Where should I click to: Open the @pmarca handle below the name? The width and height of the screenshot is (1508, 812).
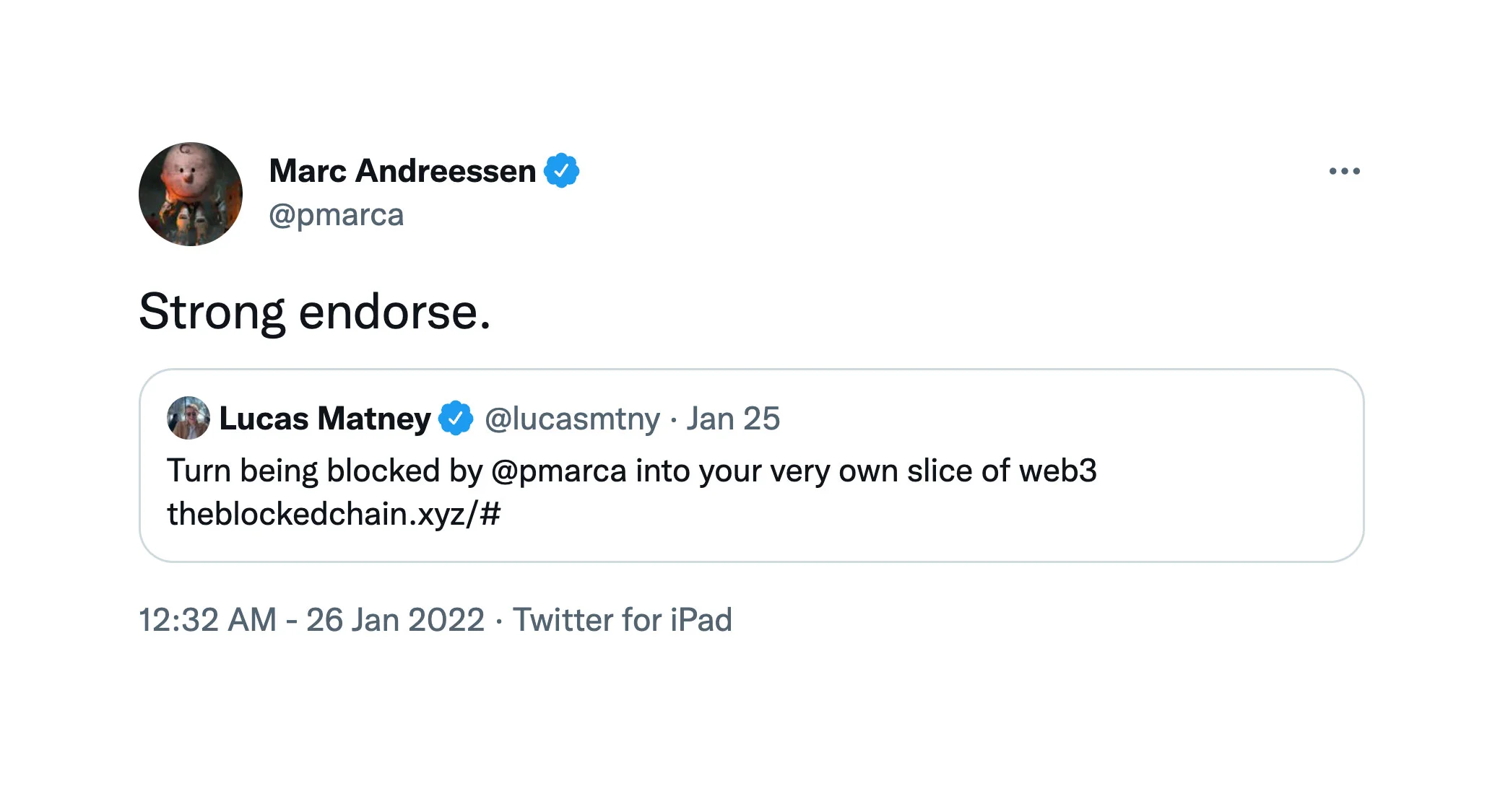coord(336,215)
